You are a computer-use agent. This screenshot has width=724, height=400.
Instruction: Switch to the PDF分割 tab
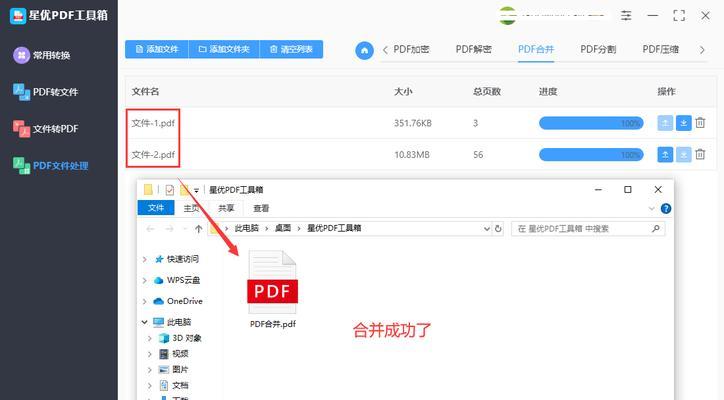coord(598,49)
